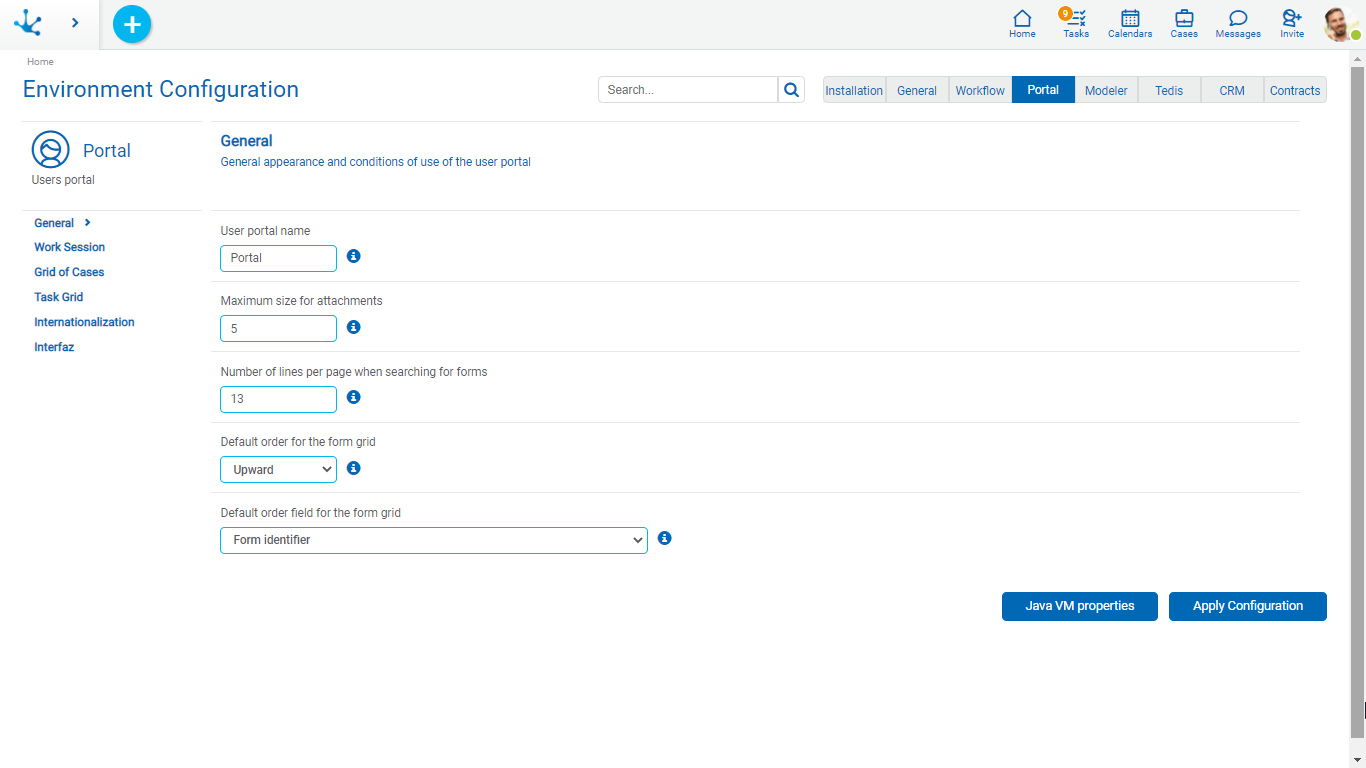This screenshot has height=768, width=1366.
Task: Expand the side menu chevron near logo
Action: coord(75,23)
